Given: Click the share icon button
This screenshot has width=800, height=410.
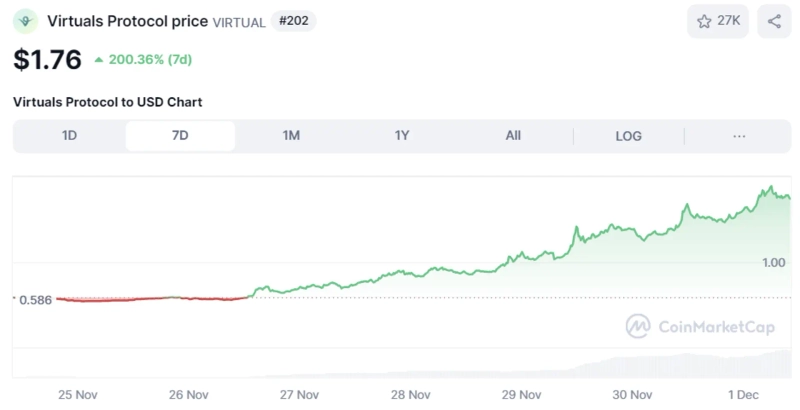Looking at the screenshot, I should coord(774,21).
